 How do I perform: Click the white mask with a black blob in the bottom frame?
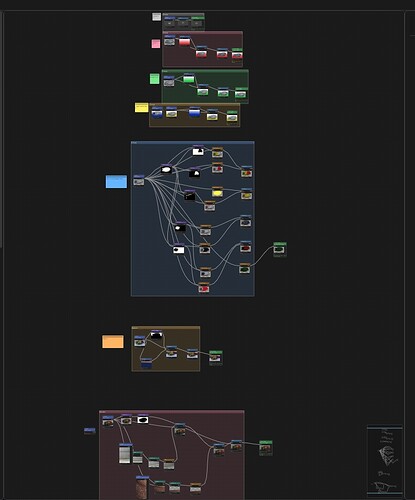(x=143, y=419)
